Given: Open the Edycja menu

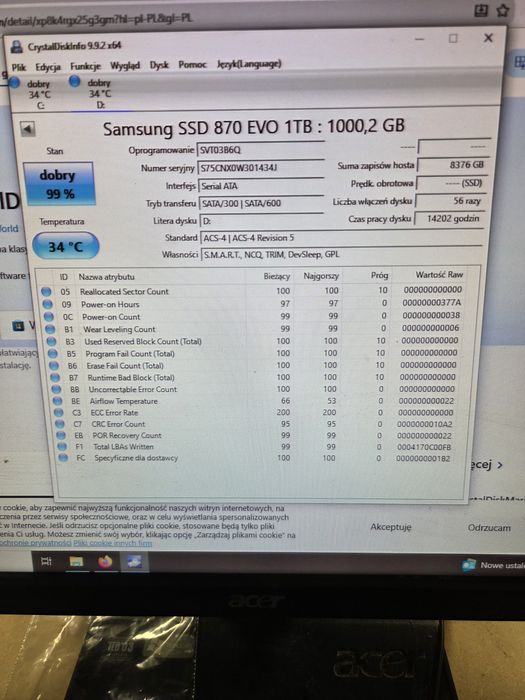Looking at the screenshot, I should click(48, 67).
